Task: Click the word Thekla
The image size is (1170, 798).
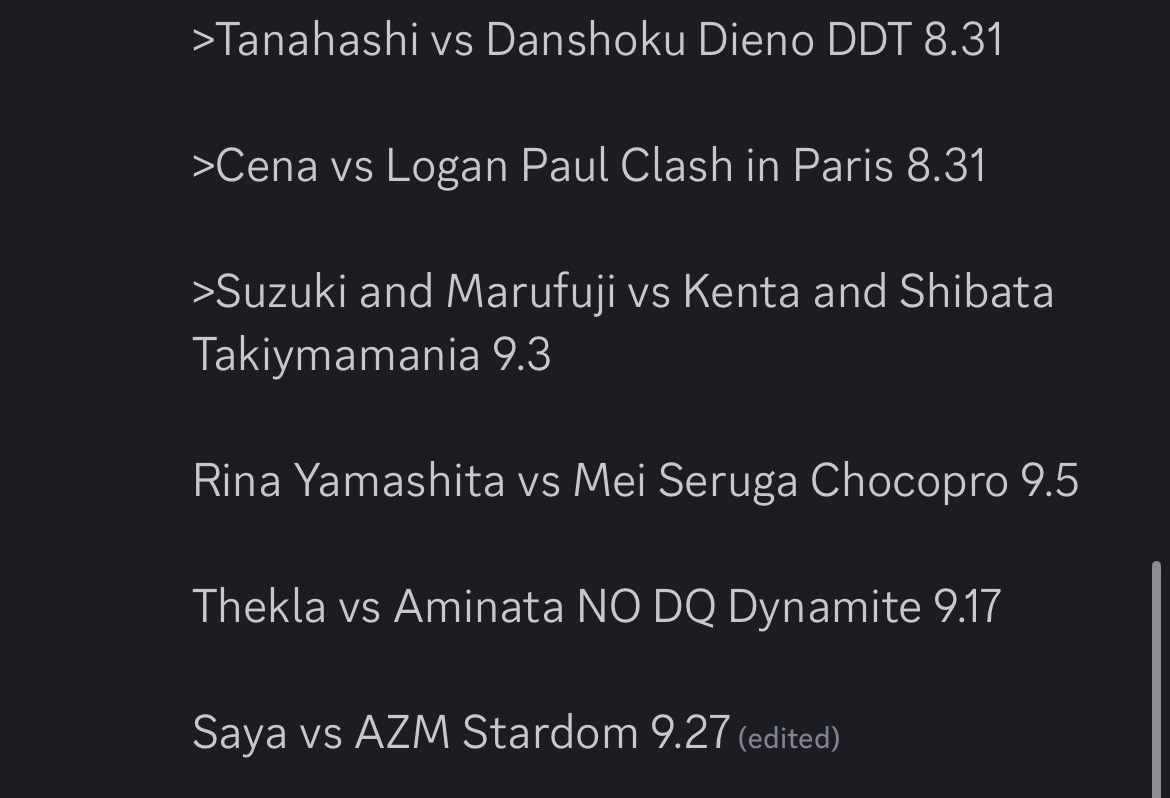Action: [259, 607]
